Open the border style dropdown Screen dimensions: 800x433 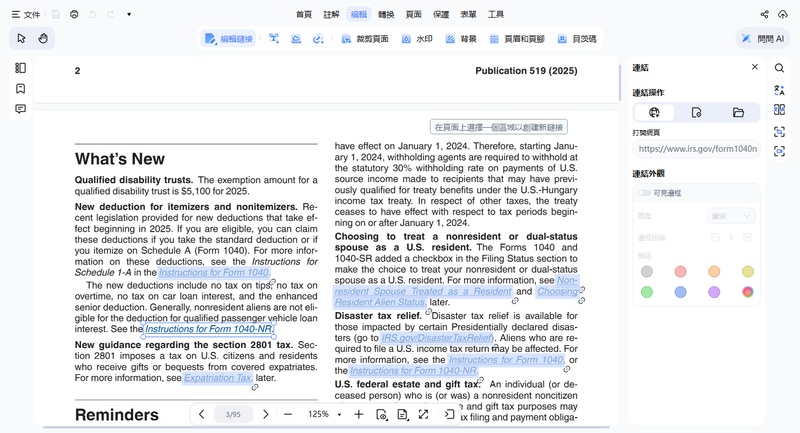[731, 216]
